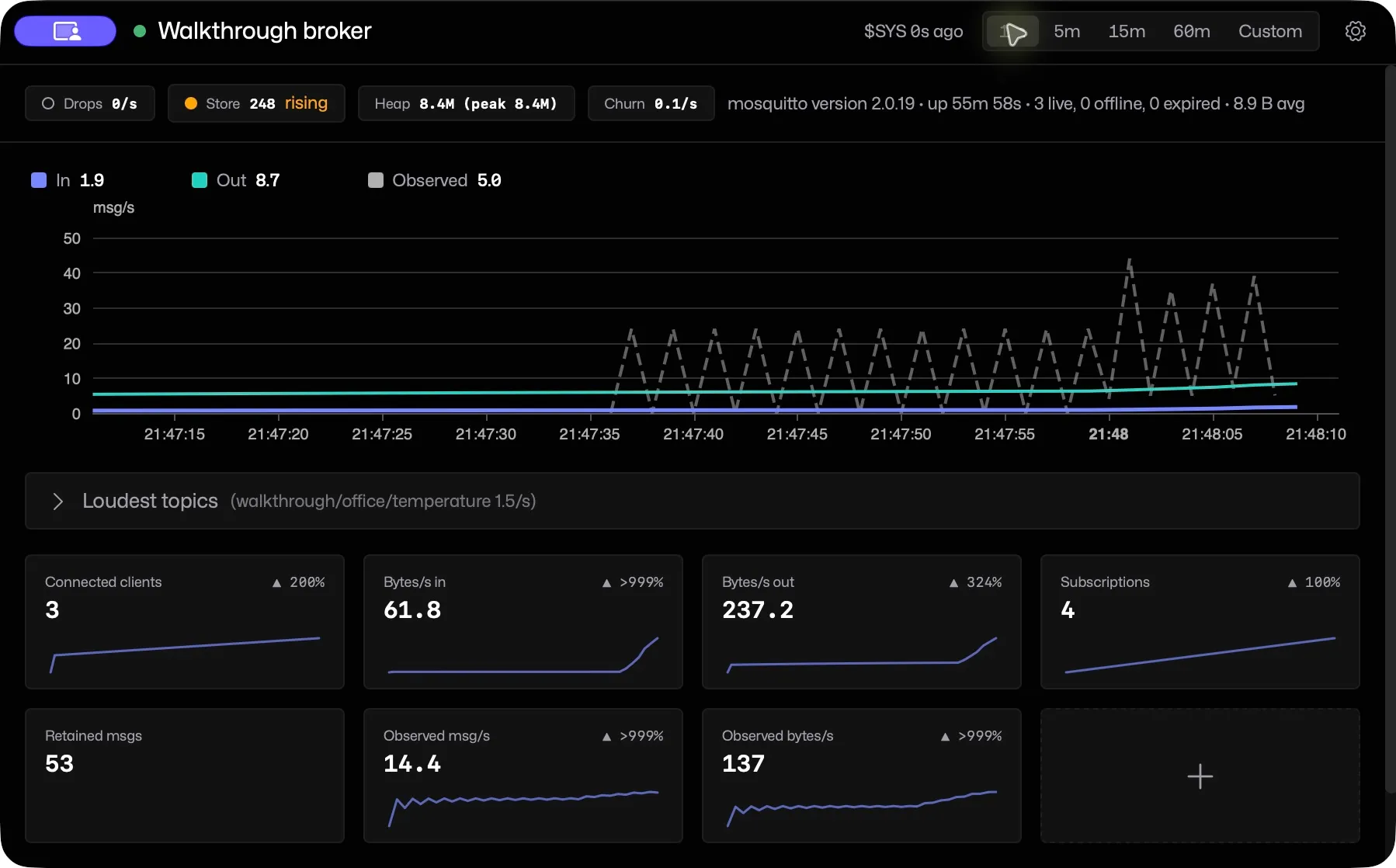
Task: Open the Connected clients card
Action: [185, 622]
